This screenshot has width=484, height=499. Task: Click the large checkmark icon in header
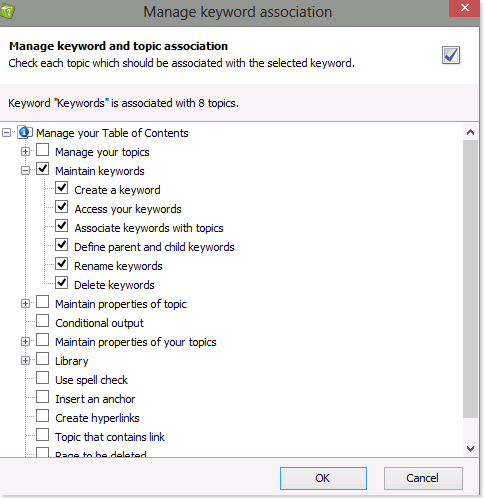tap(451, 55)
